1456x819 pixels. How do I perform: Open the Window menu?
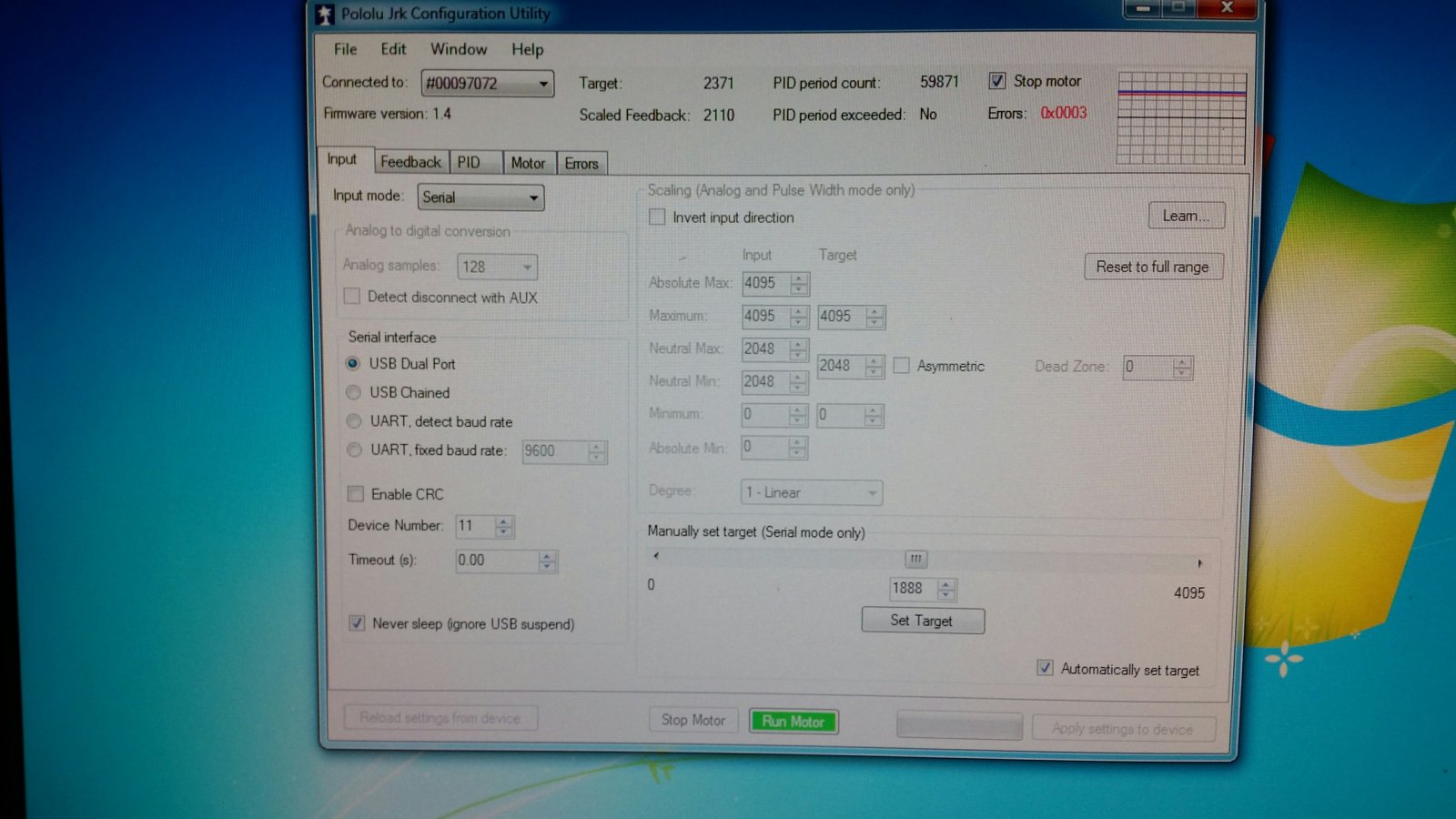coord(459,49)
